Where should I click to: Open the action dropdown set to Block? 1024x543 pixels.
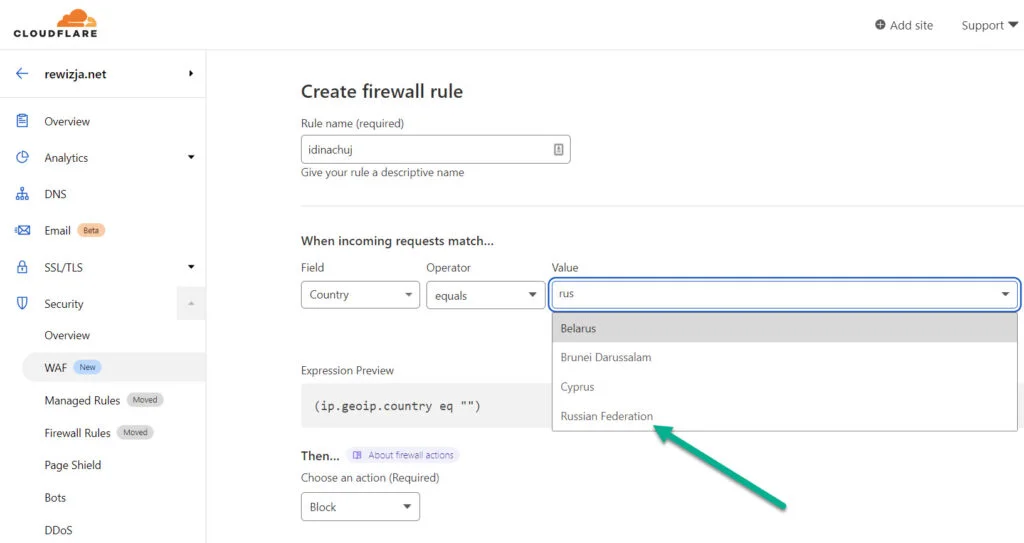[360, 507]
